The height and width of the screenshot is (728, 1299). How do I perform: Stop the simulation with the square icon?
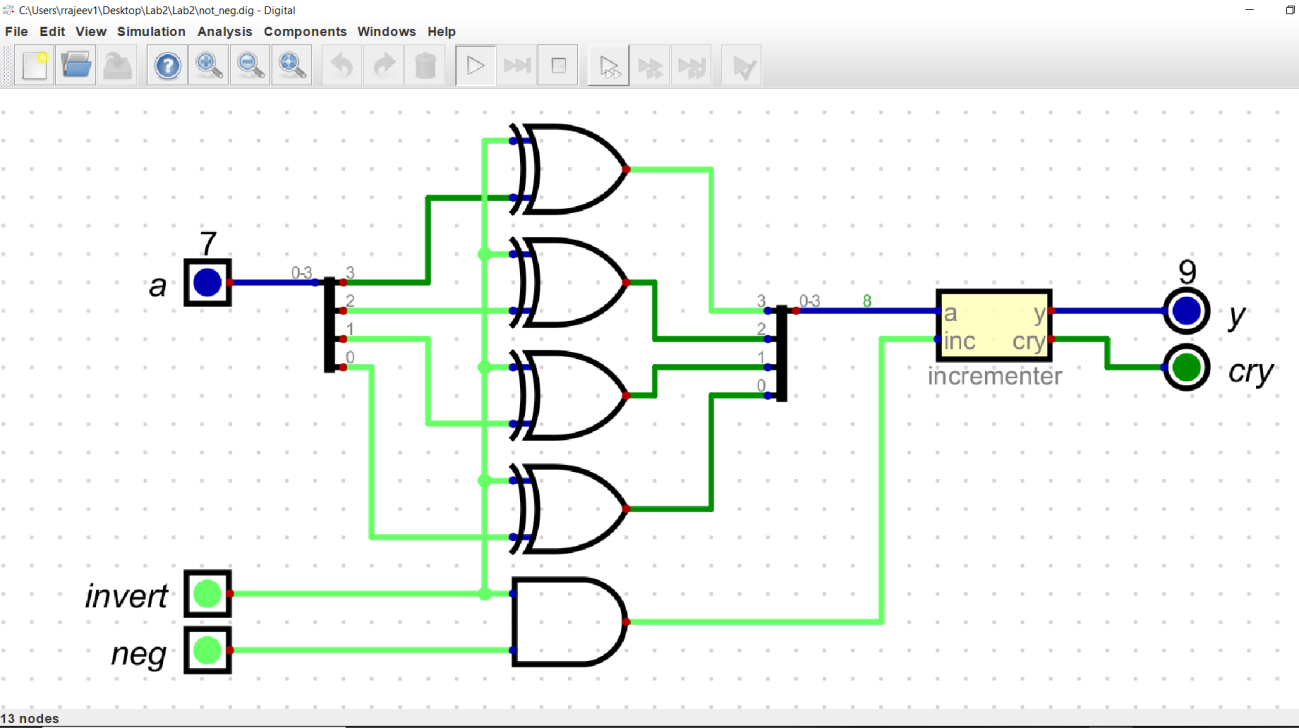click(x=559, y=67)
